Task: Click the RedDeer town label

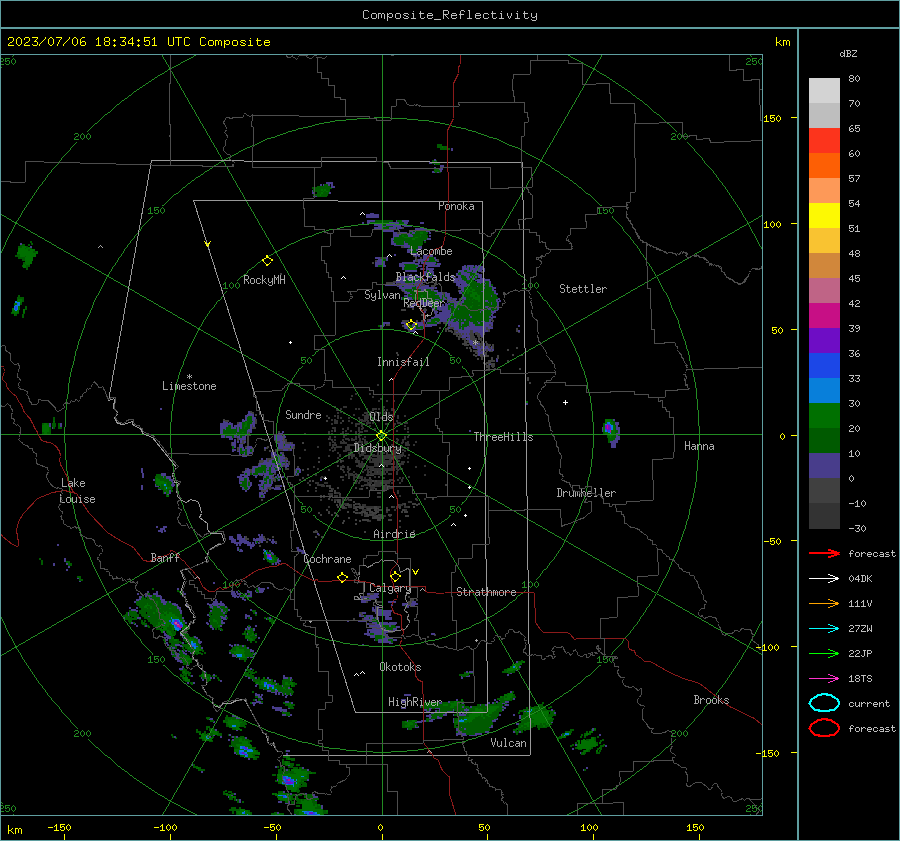Action: (424, 303)
